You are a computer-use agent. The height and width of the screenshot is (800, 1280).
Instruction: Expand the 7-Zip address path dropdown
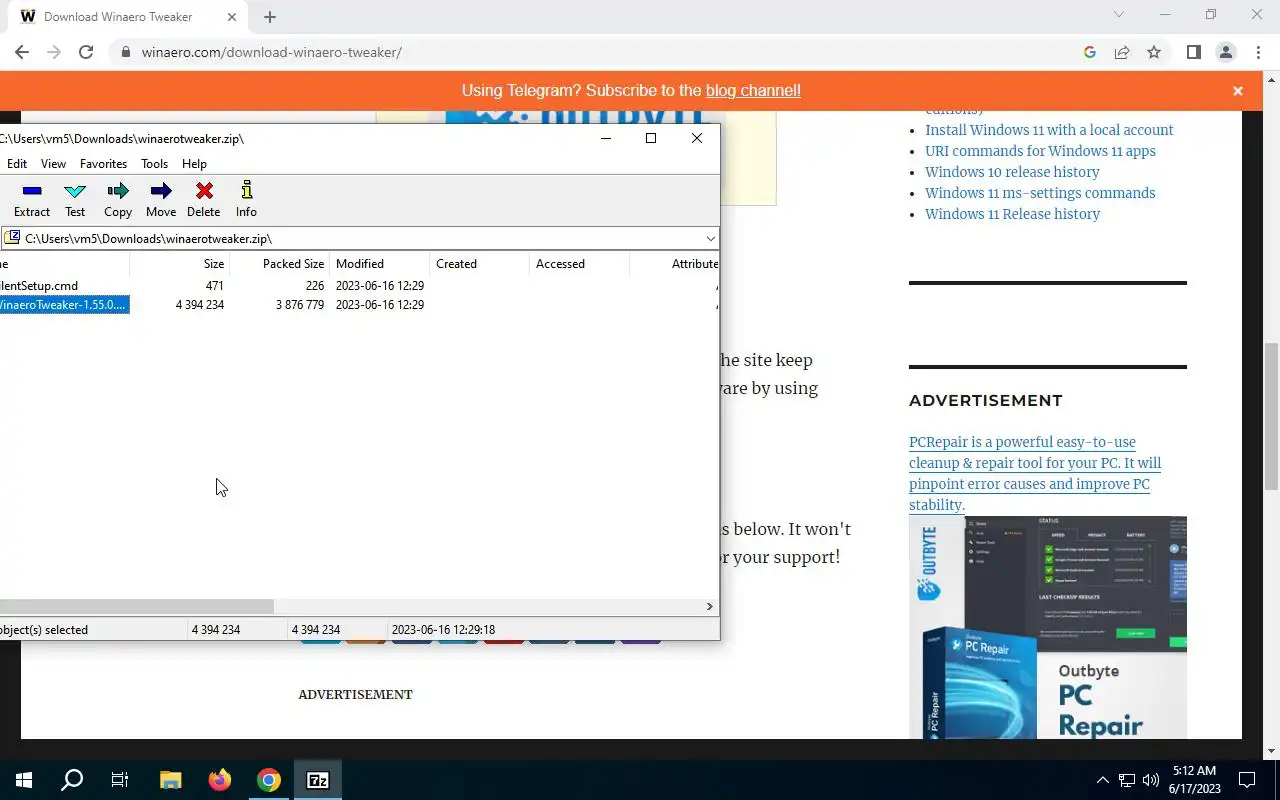(x=710, y=239)
